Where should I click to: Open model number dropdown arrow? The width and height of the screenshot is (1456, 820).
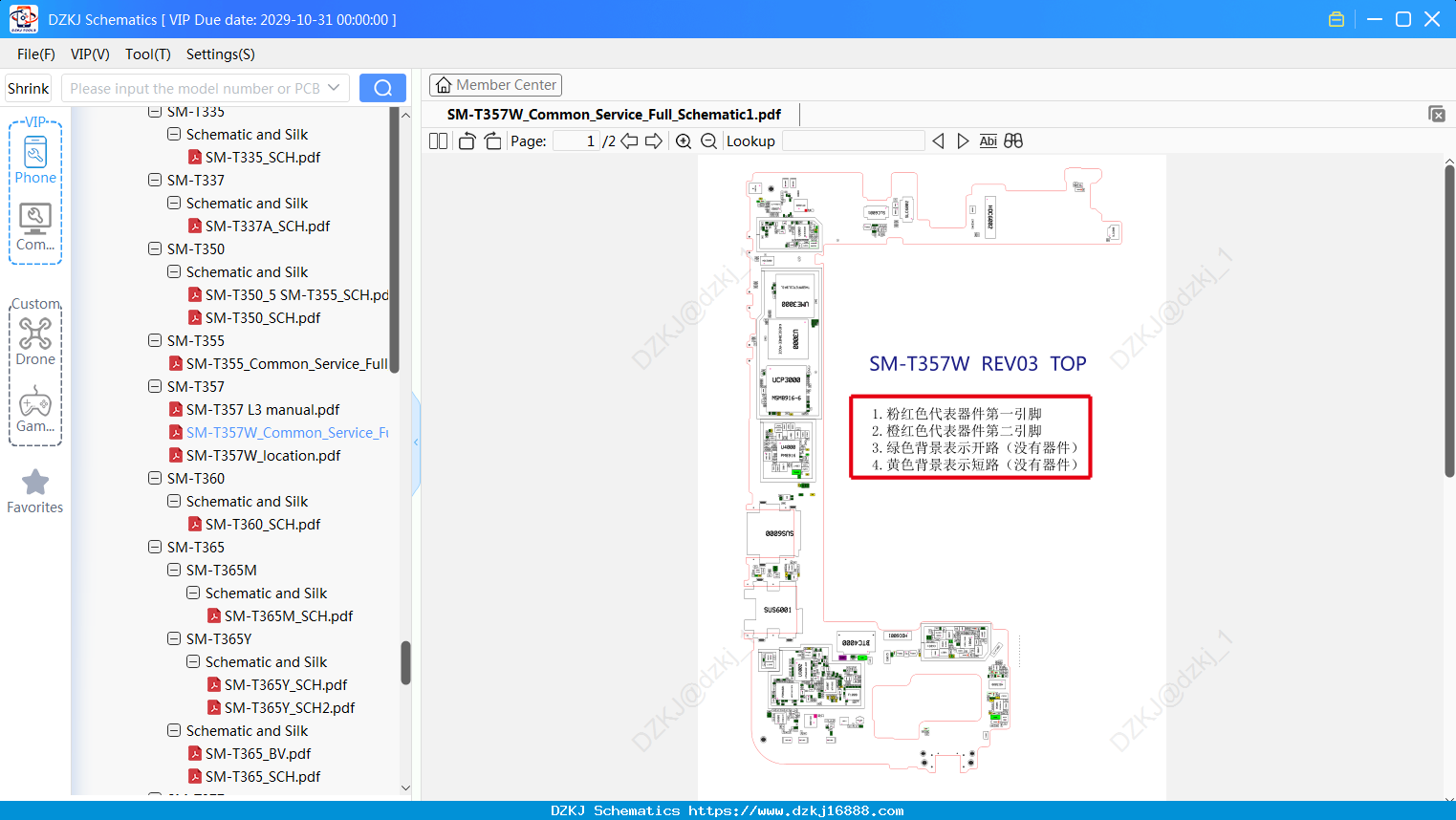point(334,88)
